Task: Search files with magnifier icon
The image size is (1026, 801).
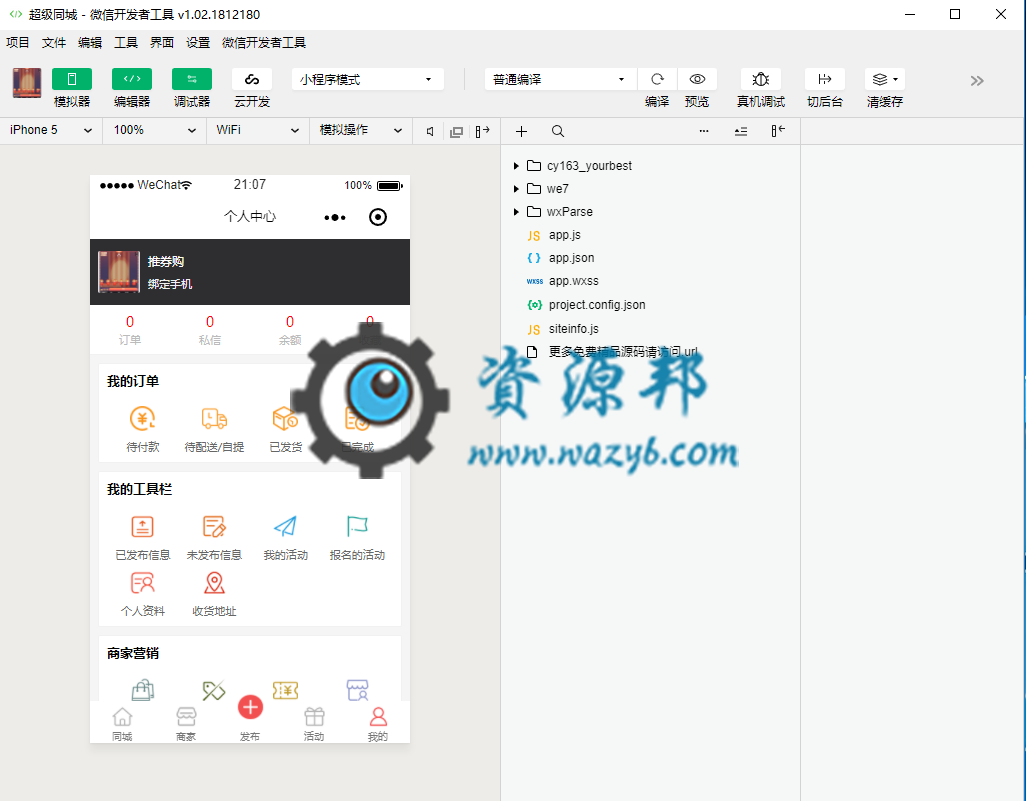Action: click(x=557, y=132)
